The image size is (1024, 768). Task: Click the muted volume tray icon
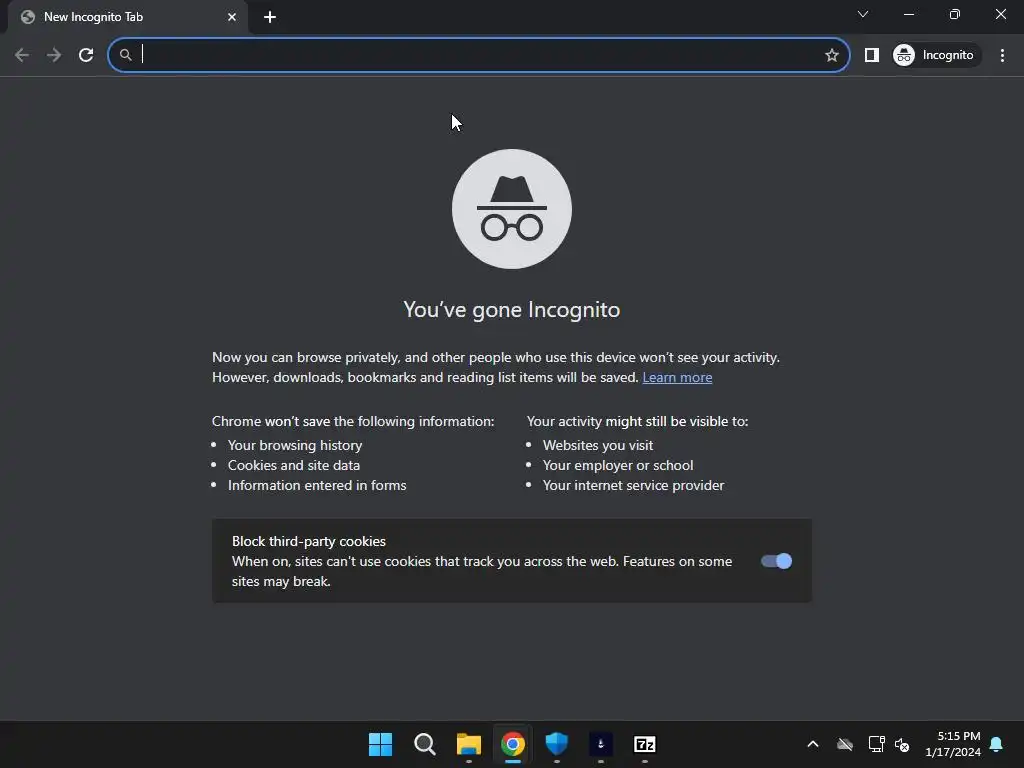(903, 744)
